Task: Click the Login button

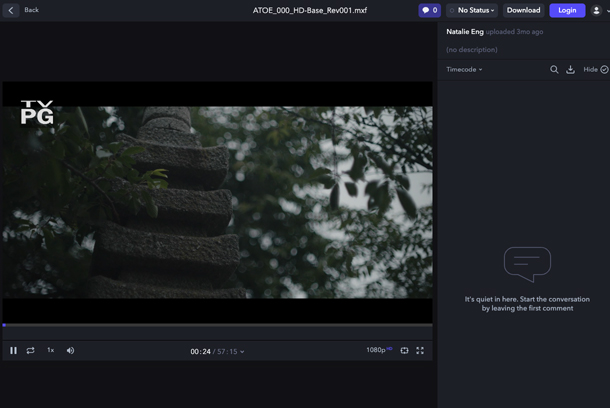Action: (567, 11)
